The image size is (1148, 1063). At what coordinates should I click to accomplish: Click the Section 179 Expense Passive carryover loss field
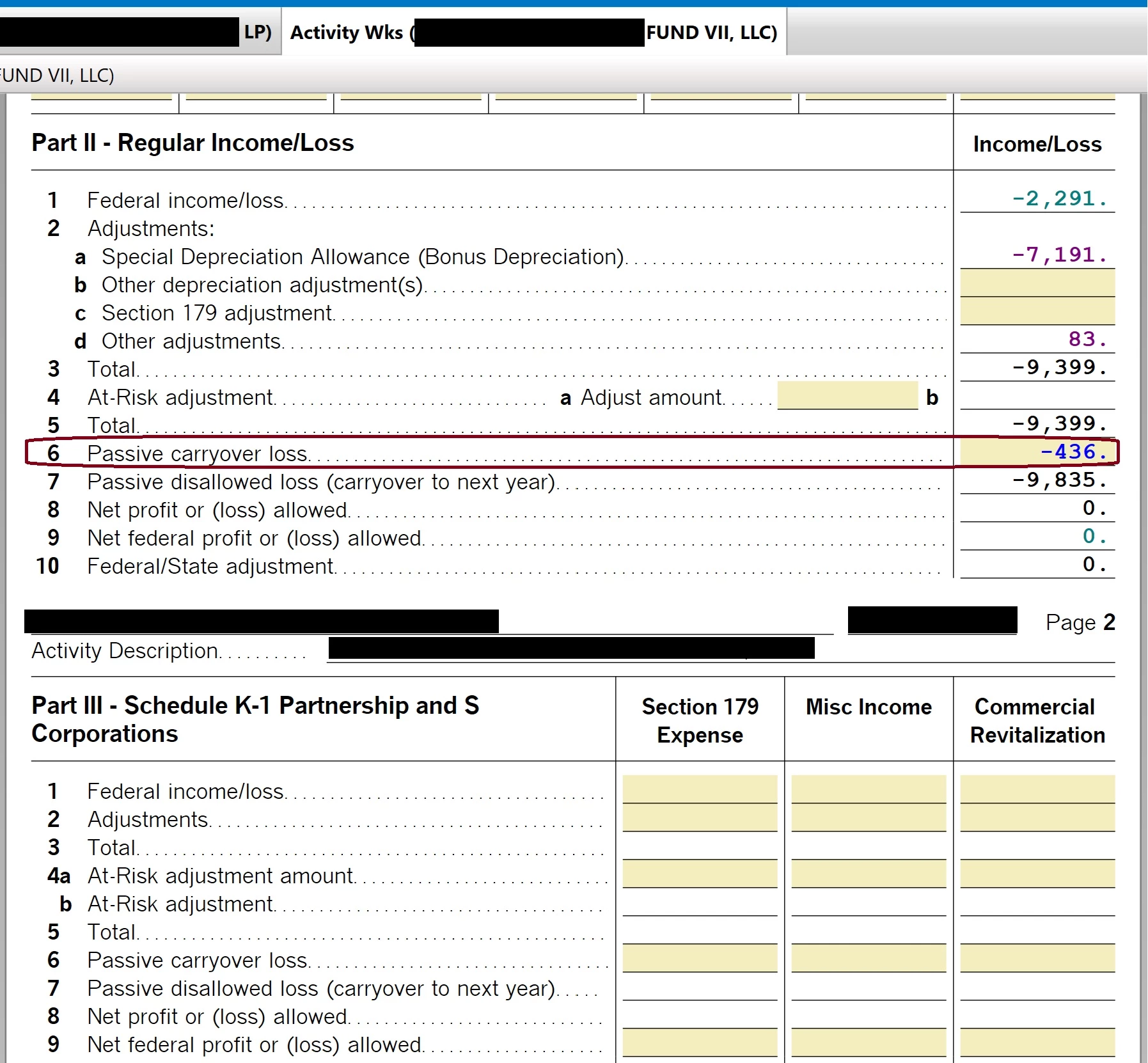[700, 958]
